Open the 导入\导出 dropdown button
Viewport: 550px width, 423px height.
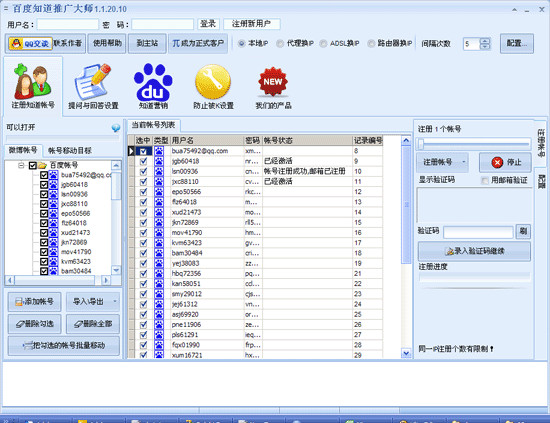click(93, 302)
